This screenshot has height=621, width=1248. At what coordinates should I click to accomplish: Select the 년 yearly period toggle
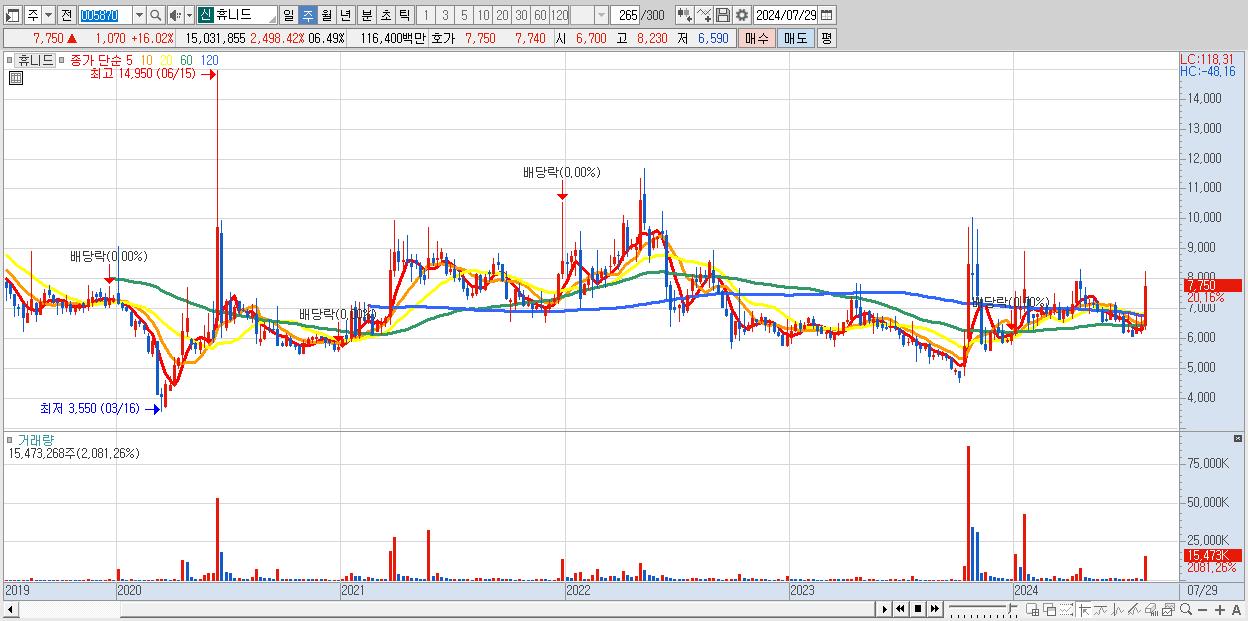tap(345, 15)
